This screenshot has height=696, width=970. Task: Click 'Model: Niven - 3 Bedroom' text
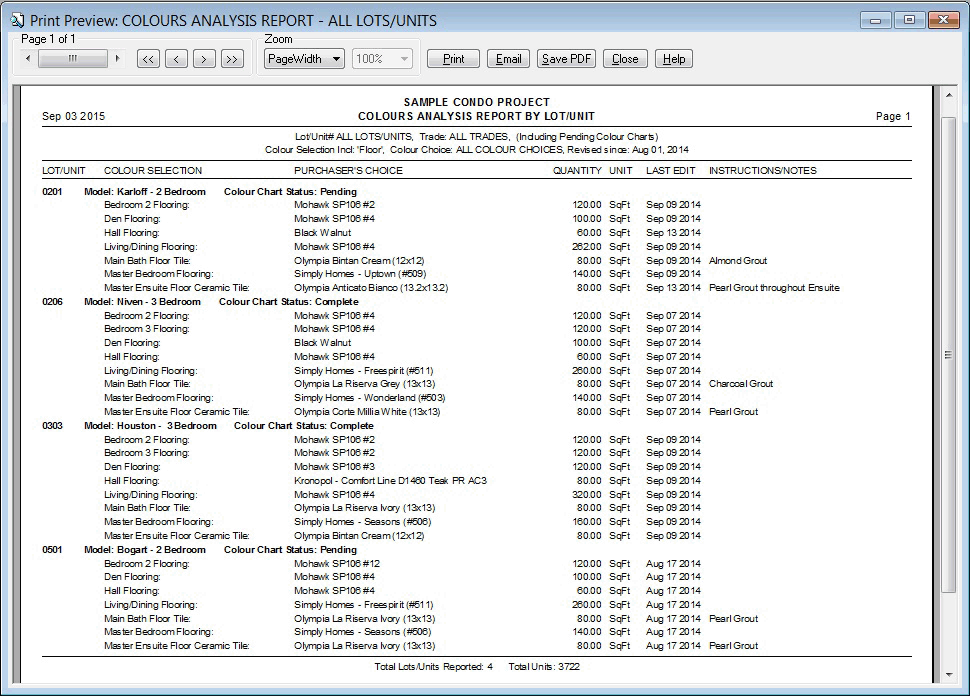click(x=142, y=302)
